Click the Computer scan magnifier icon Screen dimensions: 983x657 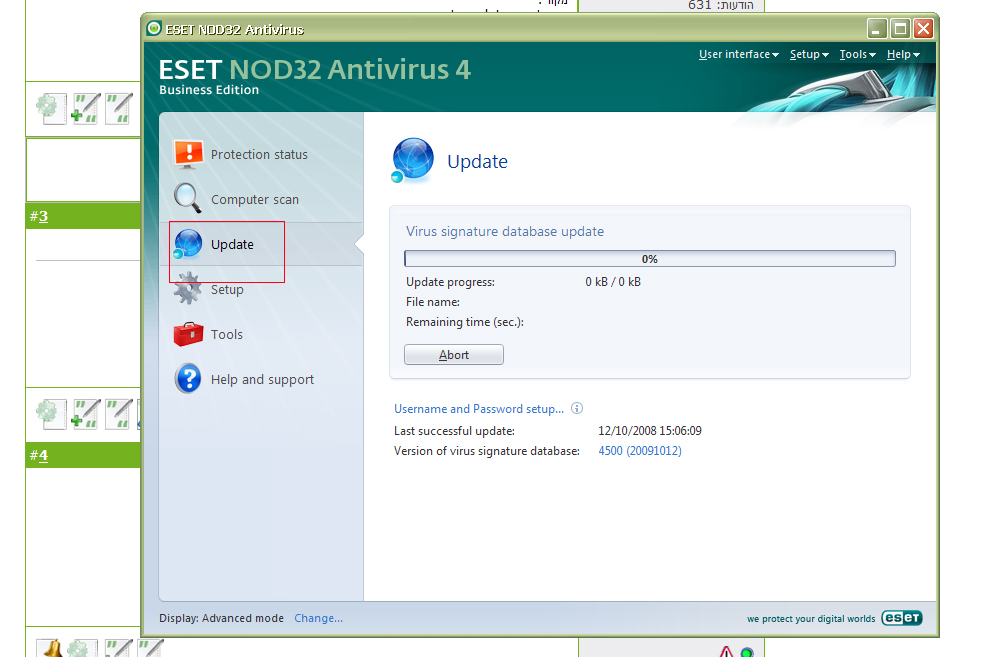pos(187,198)
